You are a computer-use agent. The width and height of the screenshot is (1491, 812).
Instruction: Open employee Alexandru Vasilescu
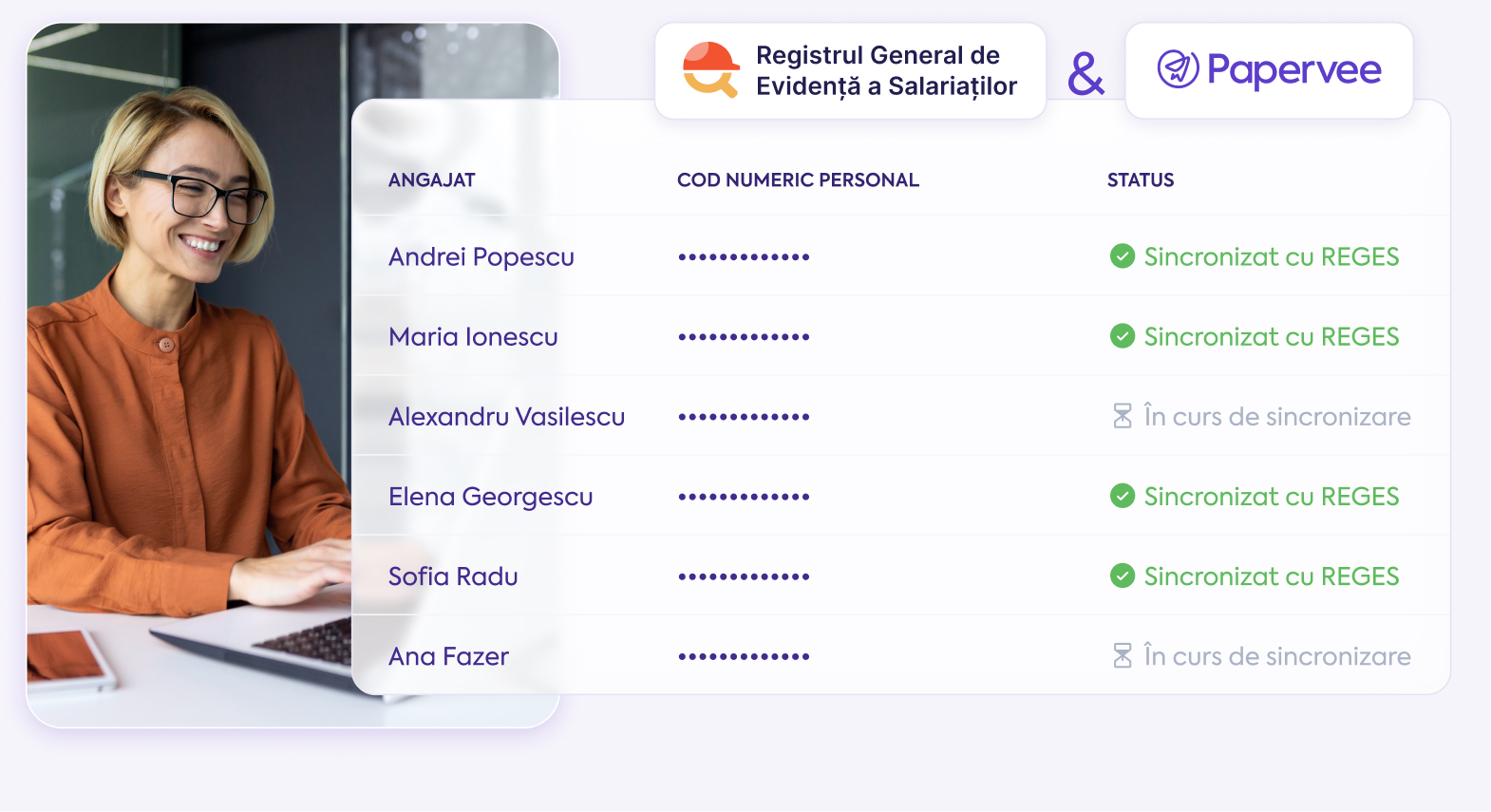(506, 417)
